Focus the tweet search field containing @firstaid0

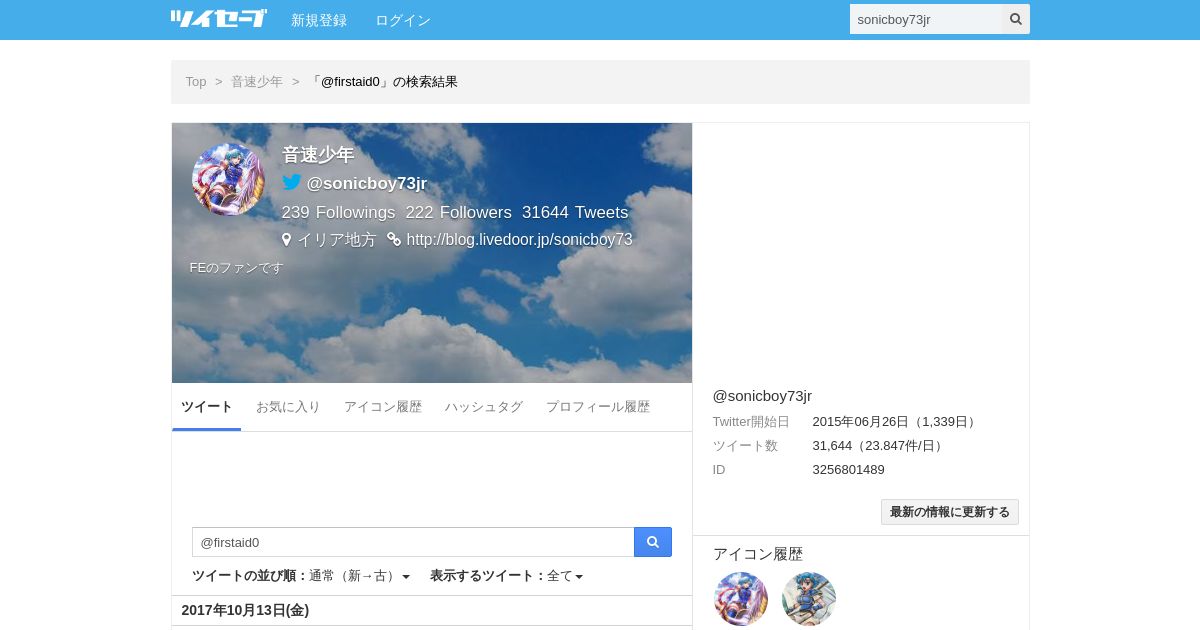click(x=413, y=542)
